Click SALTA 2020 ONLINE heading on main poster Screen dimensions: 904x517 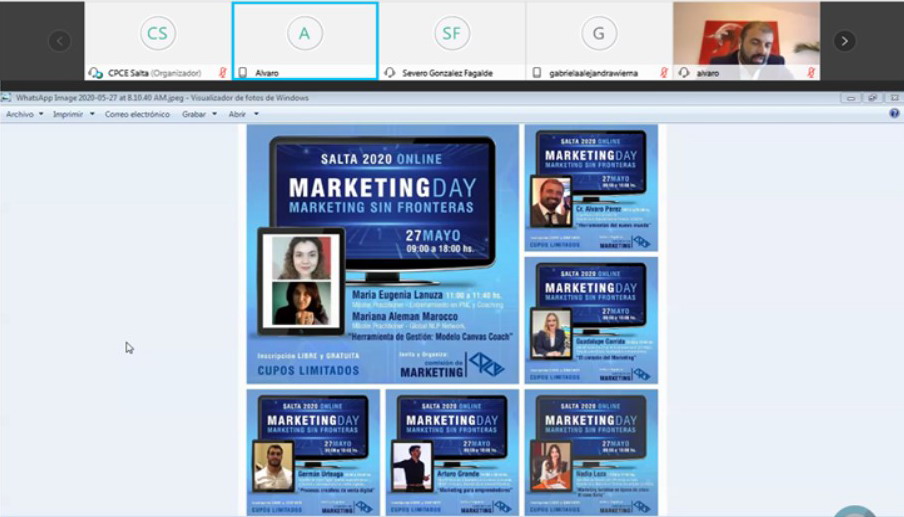coord(382,159)
